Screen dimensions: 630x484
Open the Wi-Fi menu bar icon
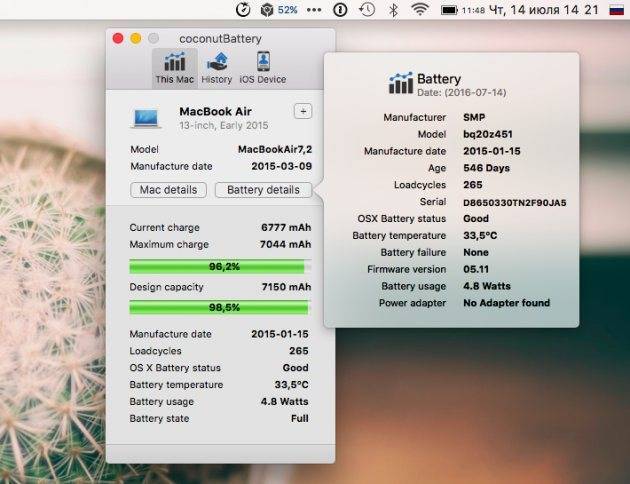pos(420,10)
